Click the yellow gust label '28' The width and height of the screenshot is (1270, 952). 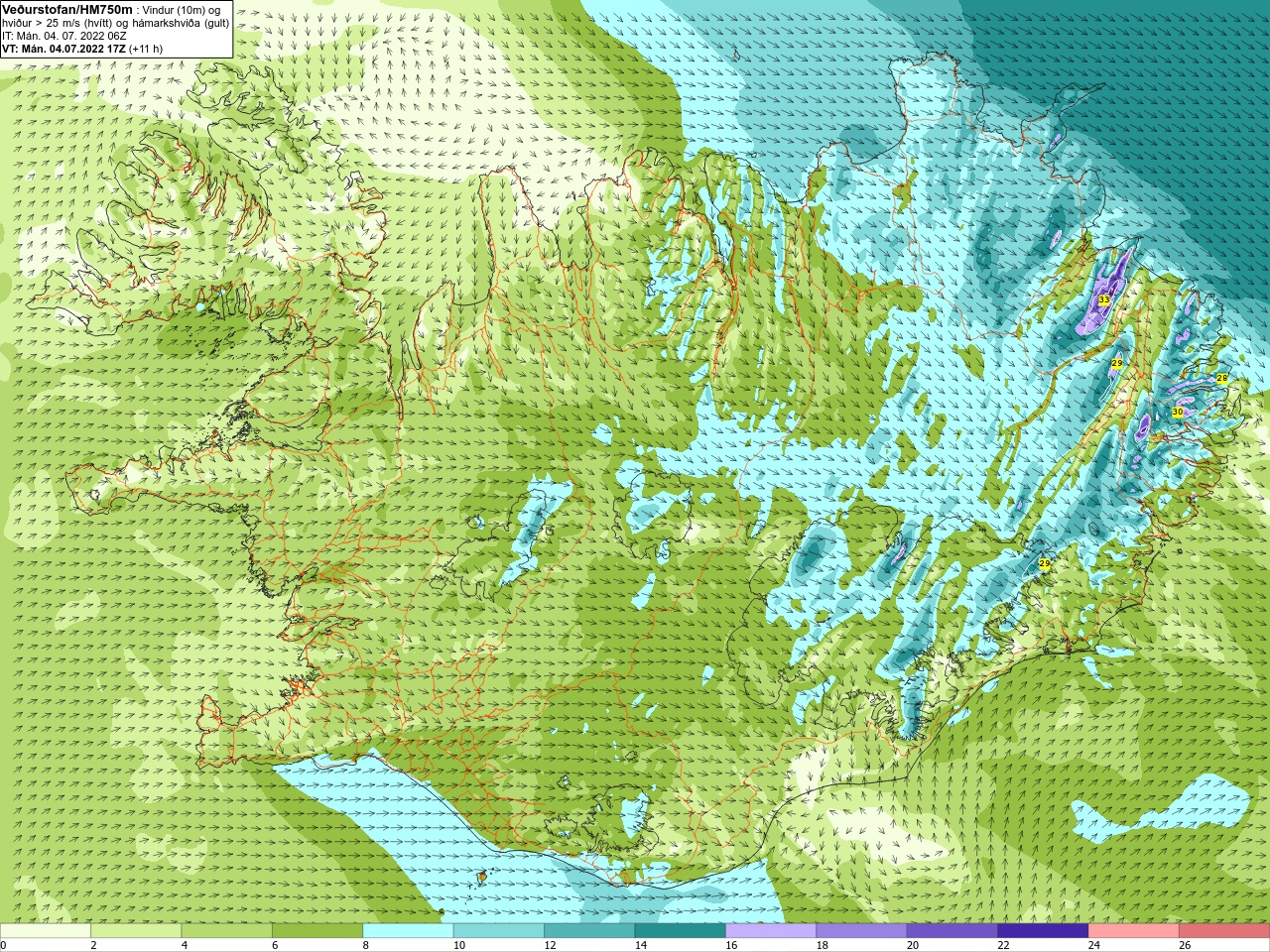tap(1221, 379)
